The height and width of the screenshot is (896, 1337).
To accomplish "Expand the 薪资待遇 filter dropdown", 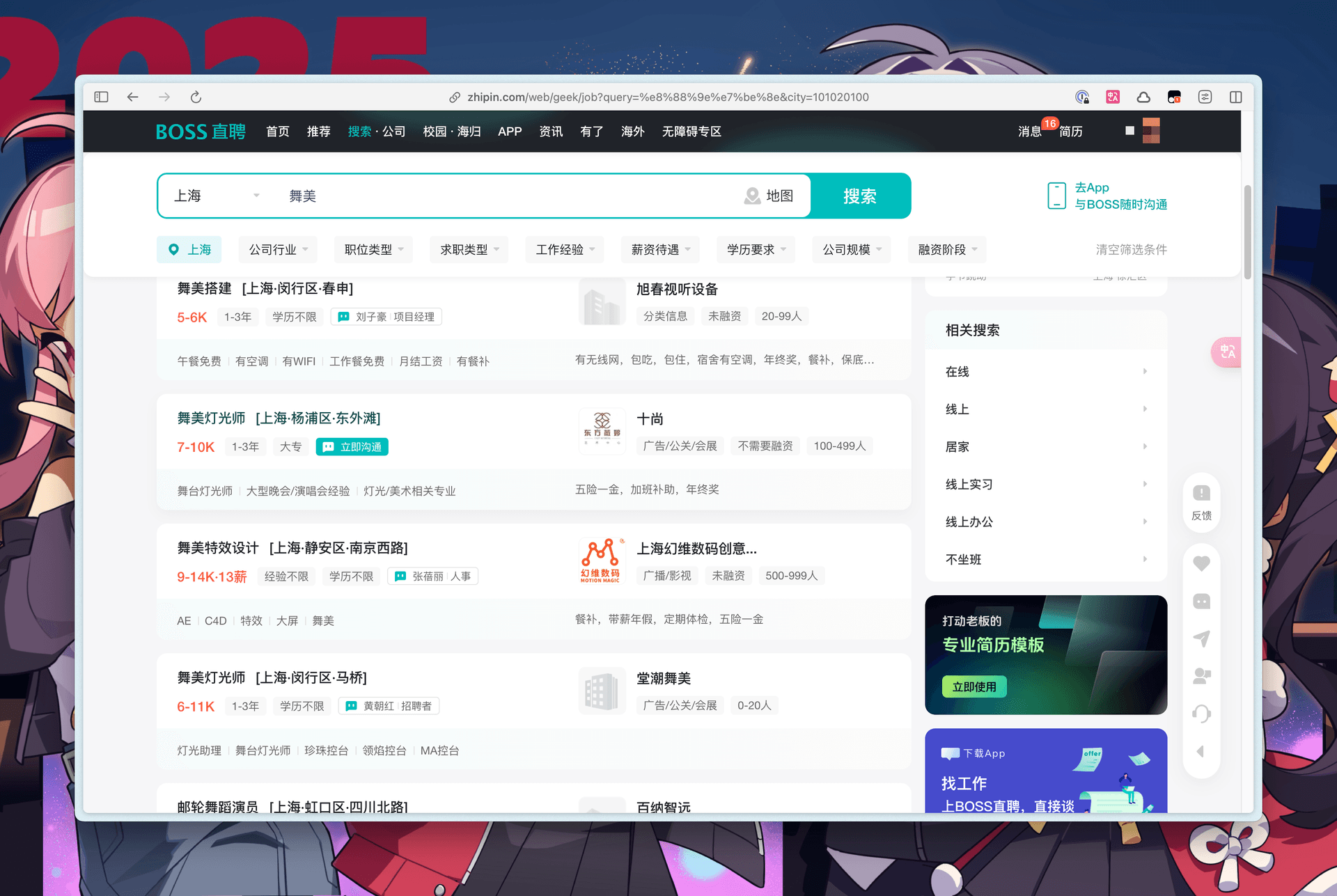I will coord(660,249).
